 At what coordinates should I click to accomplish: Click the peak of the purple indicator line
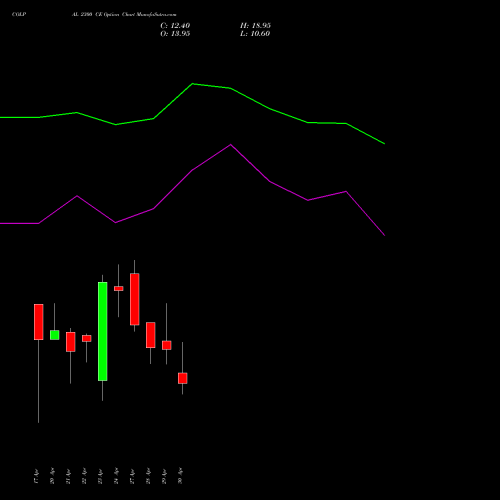(231, 145)
